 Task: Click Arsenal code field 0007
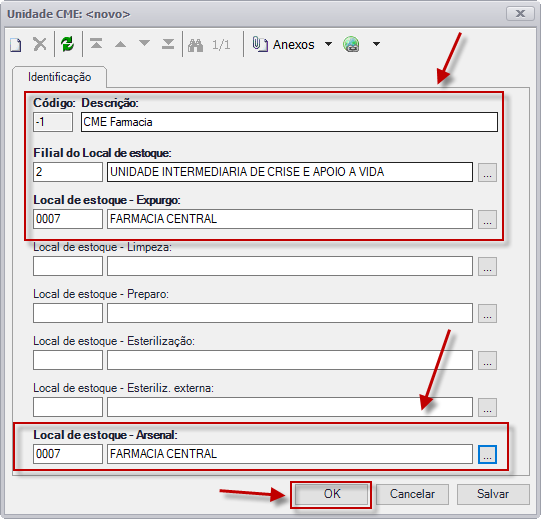pyautogui.click(x=68, y=454)
